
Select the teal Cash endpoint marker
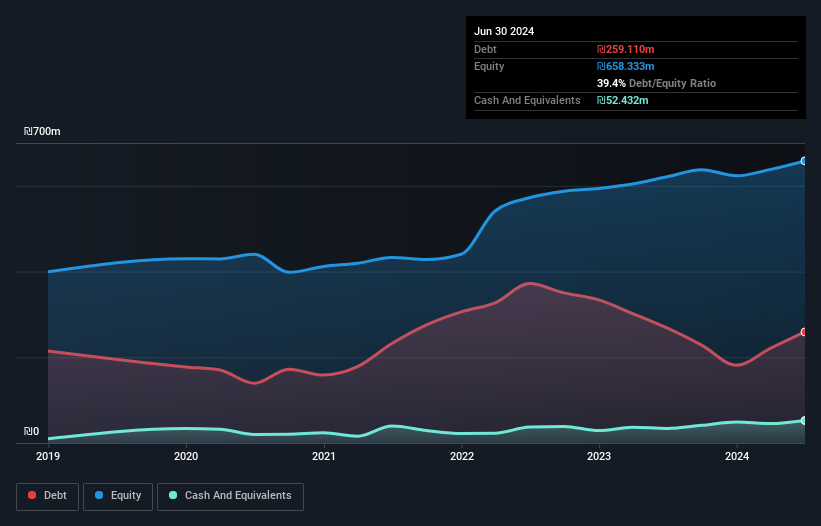(x=804, y=420)
